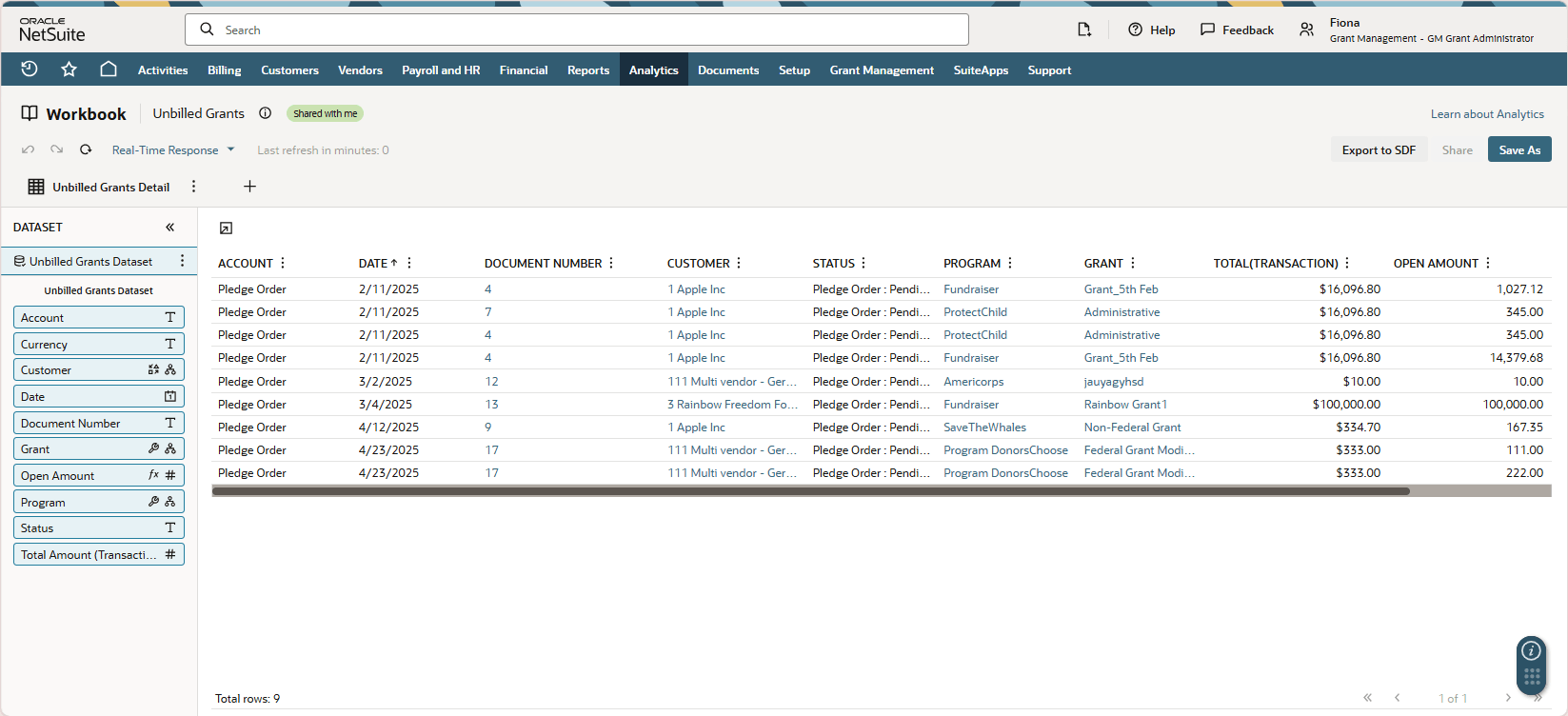
Task: Collapse the Dataset panel with double chevron
Action: click(x=169, y=227)
